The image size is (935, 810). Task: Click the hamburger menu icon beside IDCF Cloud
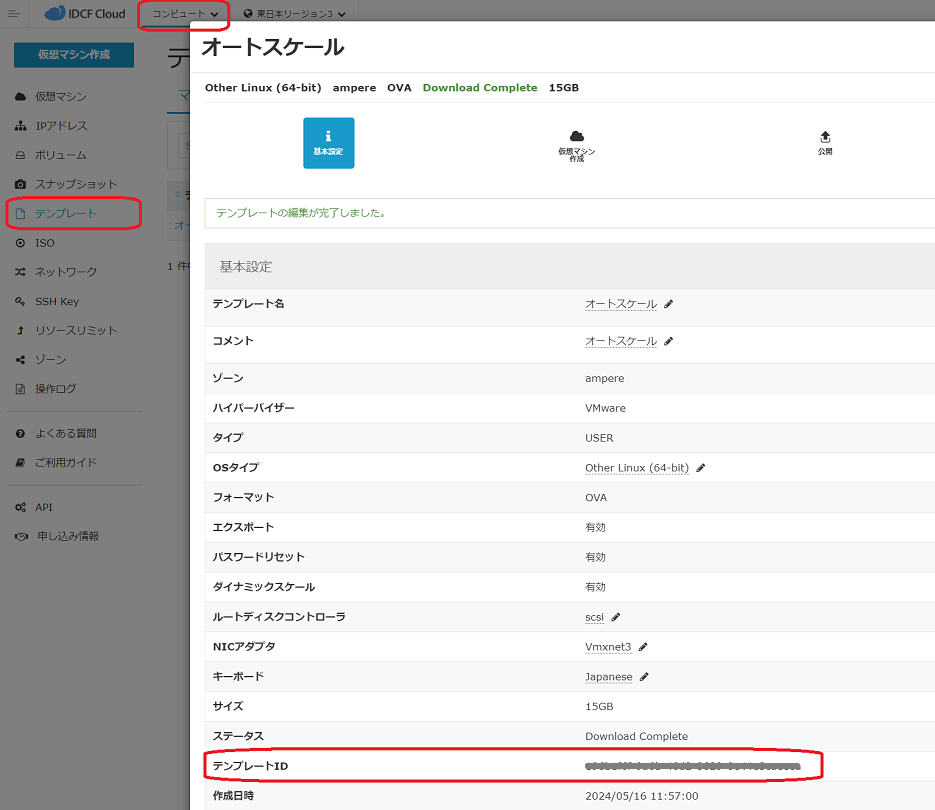(13, 14)
